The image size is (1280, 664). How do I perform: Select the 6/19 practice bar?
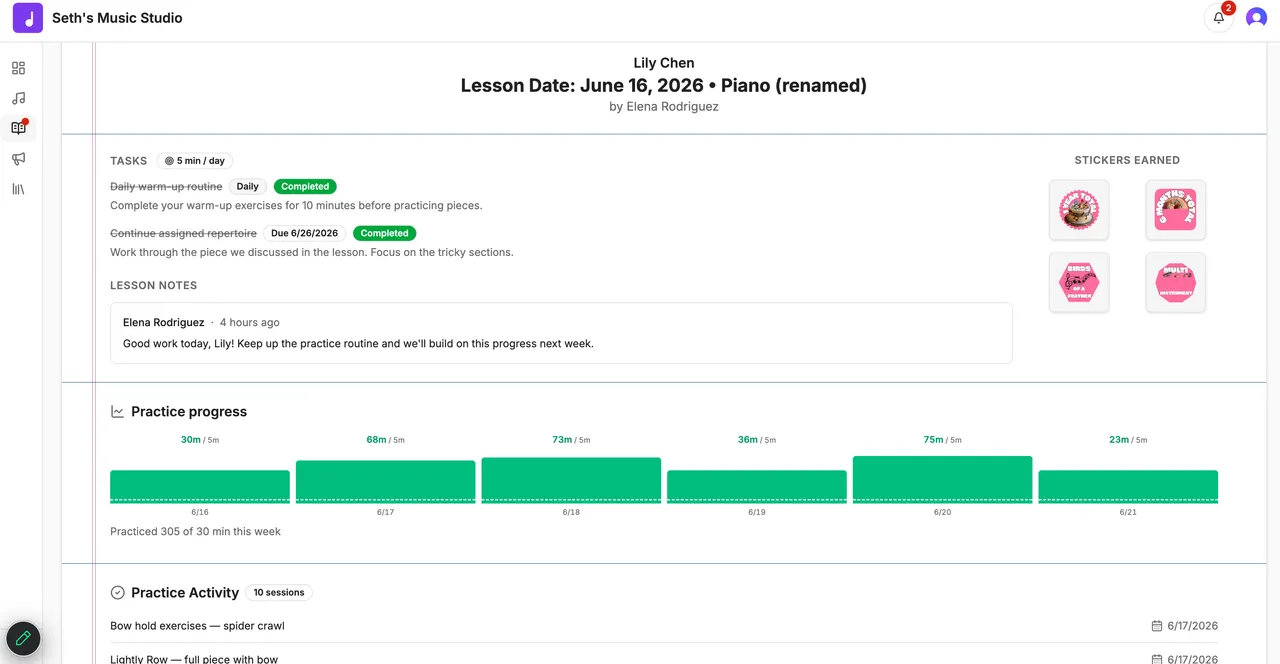(x=757, y=487)
